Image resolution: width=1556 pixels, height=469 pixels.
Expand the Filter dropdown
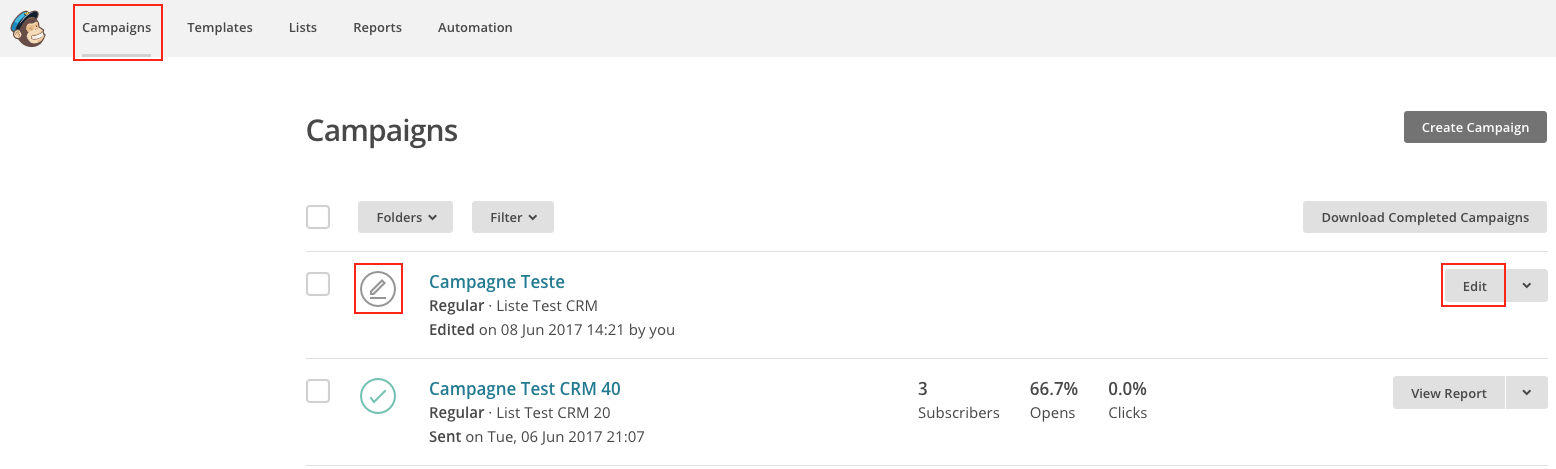pyautogui.click(x=513, y=217)
